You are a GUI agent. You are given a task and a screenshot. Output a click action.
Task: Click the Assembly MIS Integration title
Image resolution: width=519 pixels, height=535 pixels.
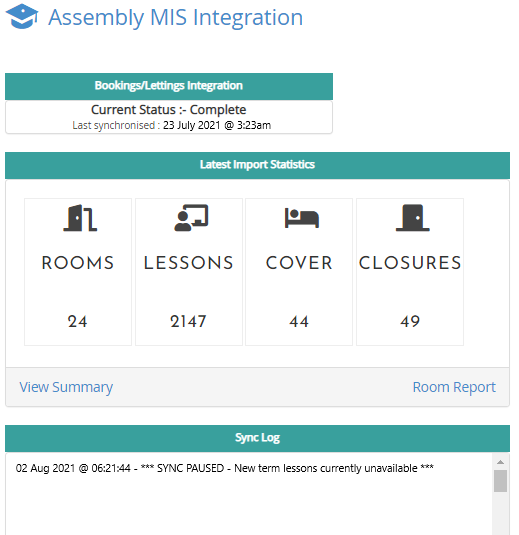[175, 17]
